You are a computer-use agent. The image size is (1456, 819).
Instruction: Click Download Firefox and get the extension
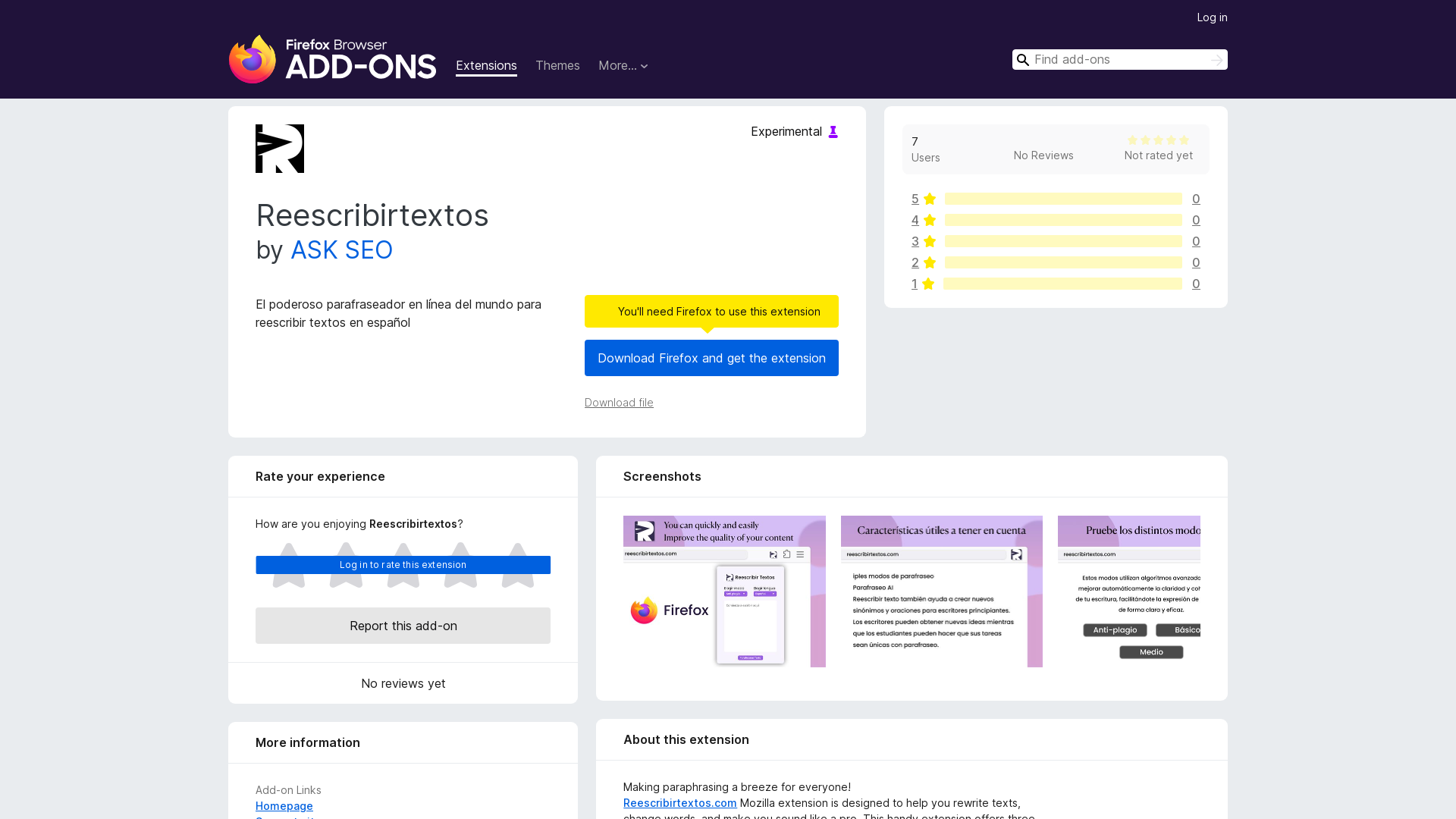(711, 358)
